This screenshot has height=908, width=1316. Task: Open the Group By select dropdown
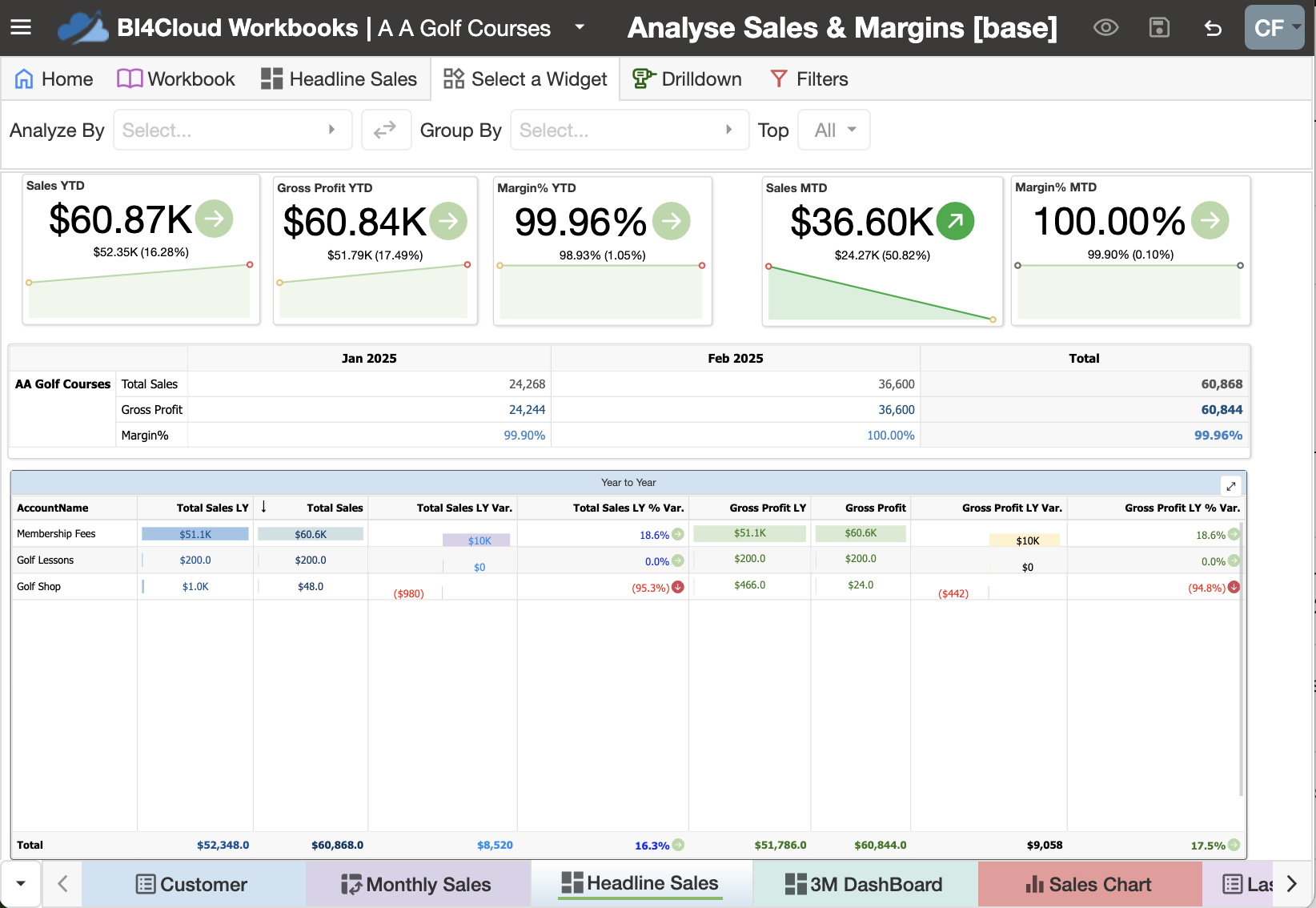click(629, 130)
